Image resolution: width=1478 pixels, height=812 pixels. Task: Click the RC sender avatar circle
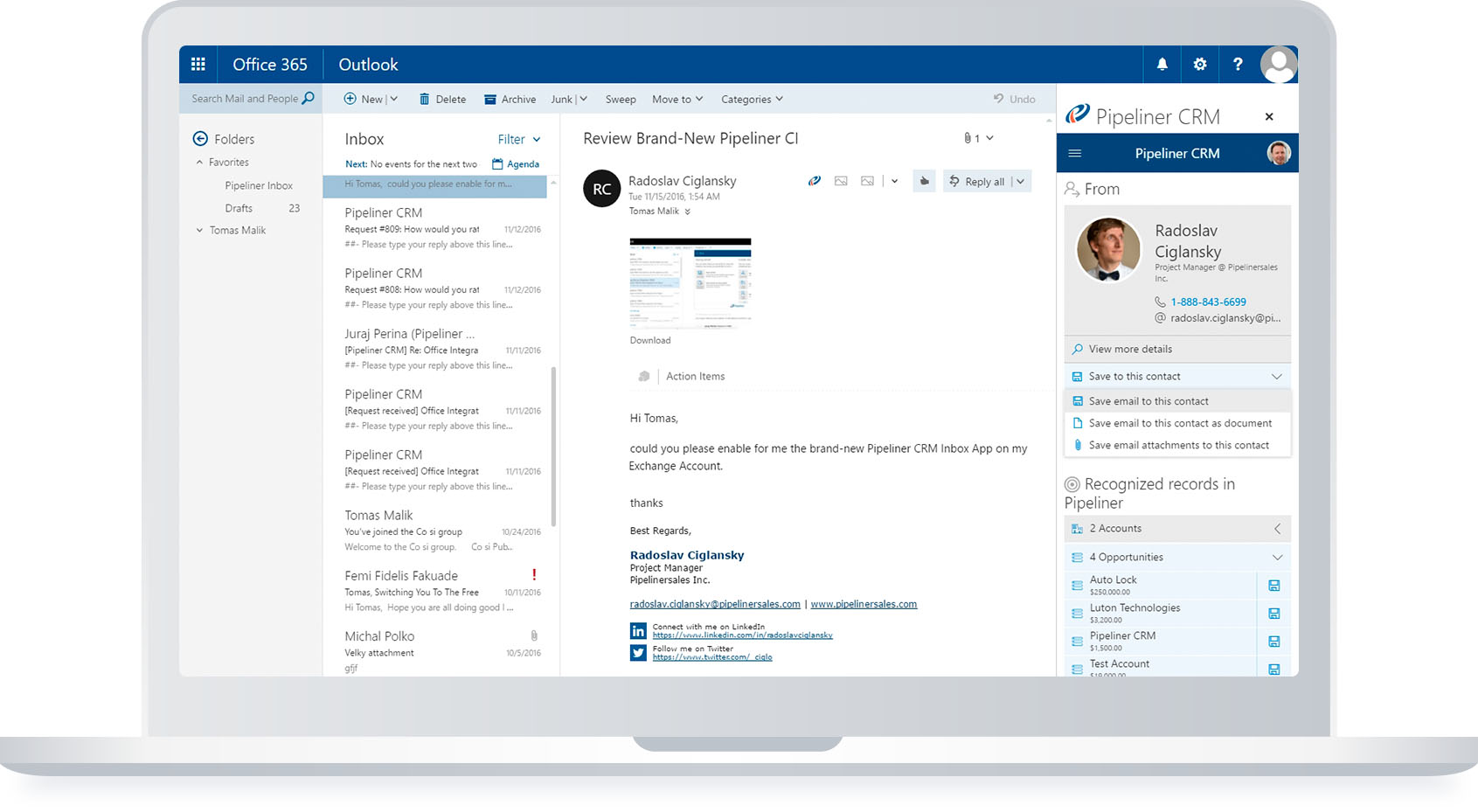[x=602, y=189]
